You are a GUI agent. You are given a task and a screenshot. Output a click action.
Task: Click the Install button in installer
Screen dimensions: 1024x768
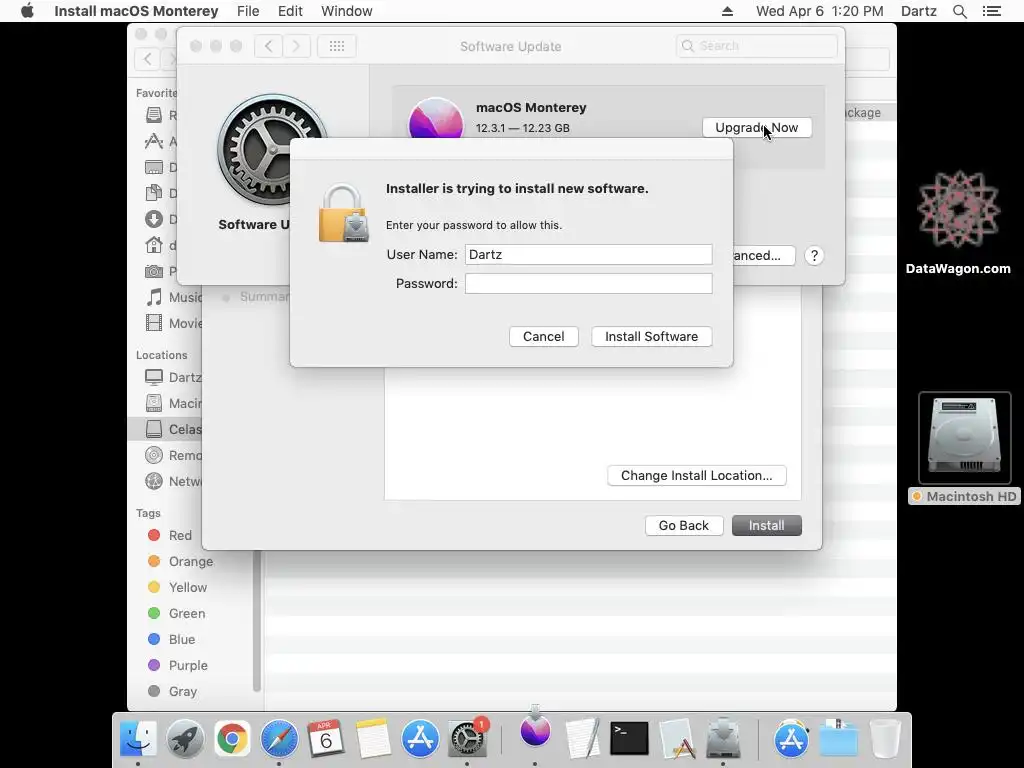(x=767, y=526)
